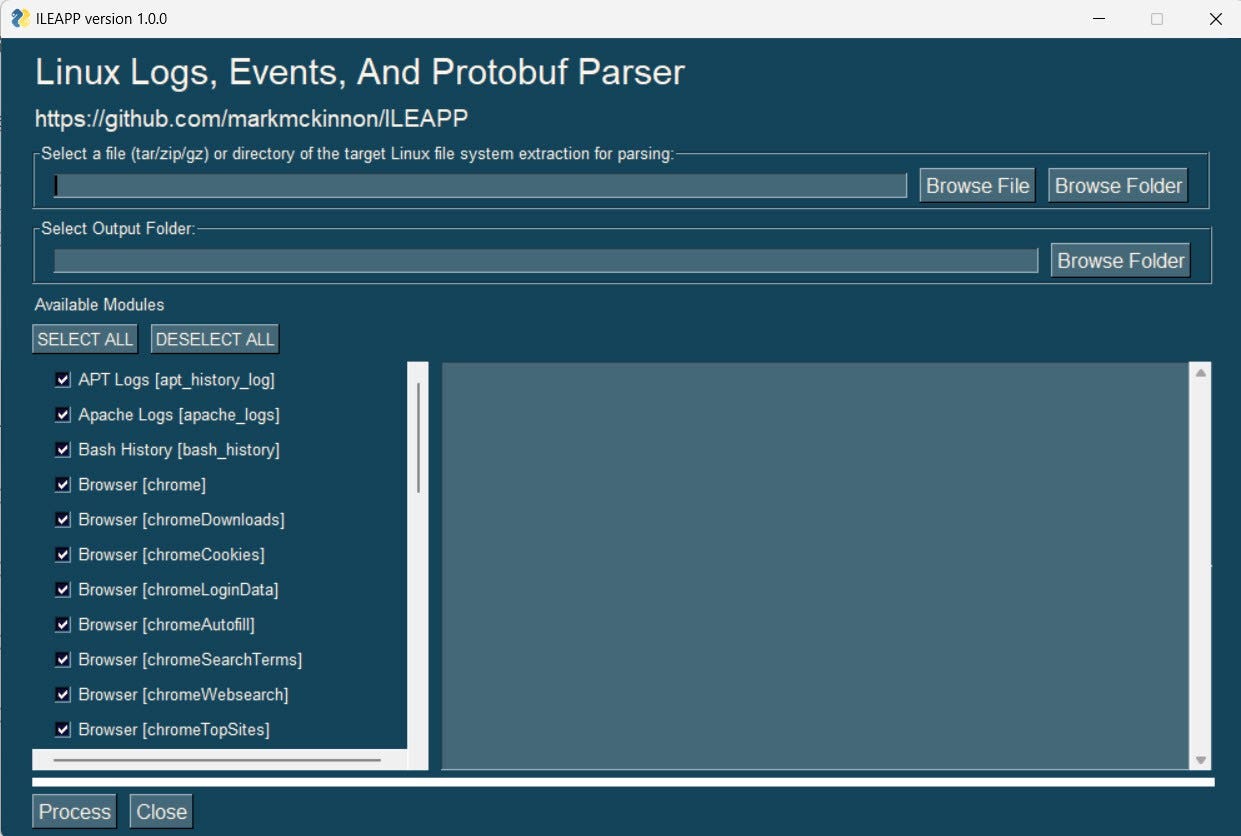Click the 'Available Modules' label
This screenshot has height=836, width=1241.
coord(99,304)
